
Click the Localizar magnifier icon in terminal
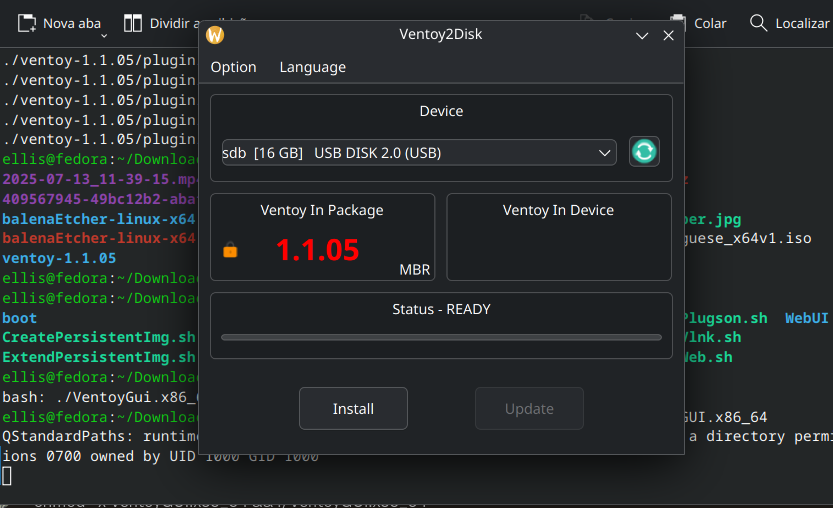(758, 23)
